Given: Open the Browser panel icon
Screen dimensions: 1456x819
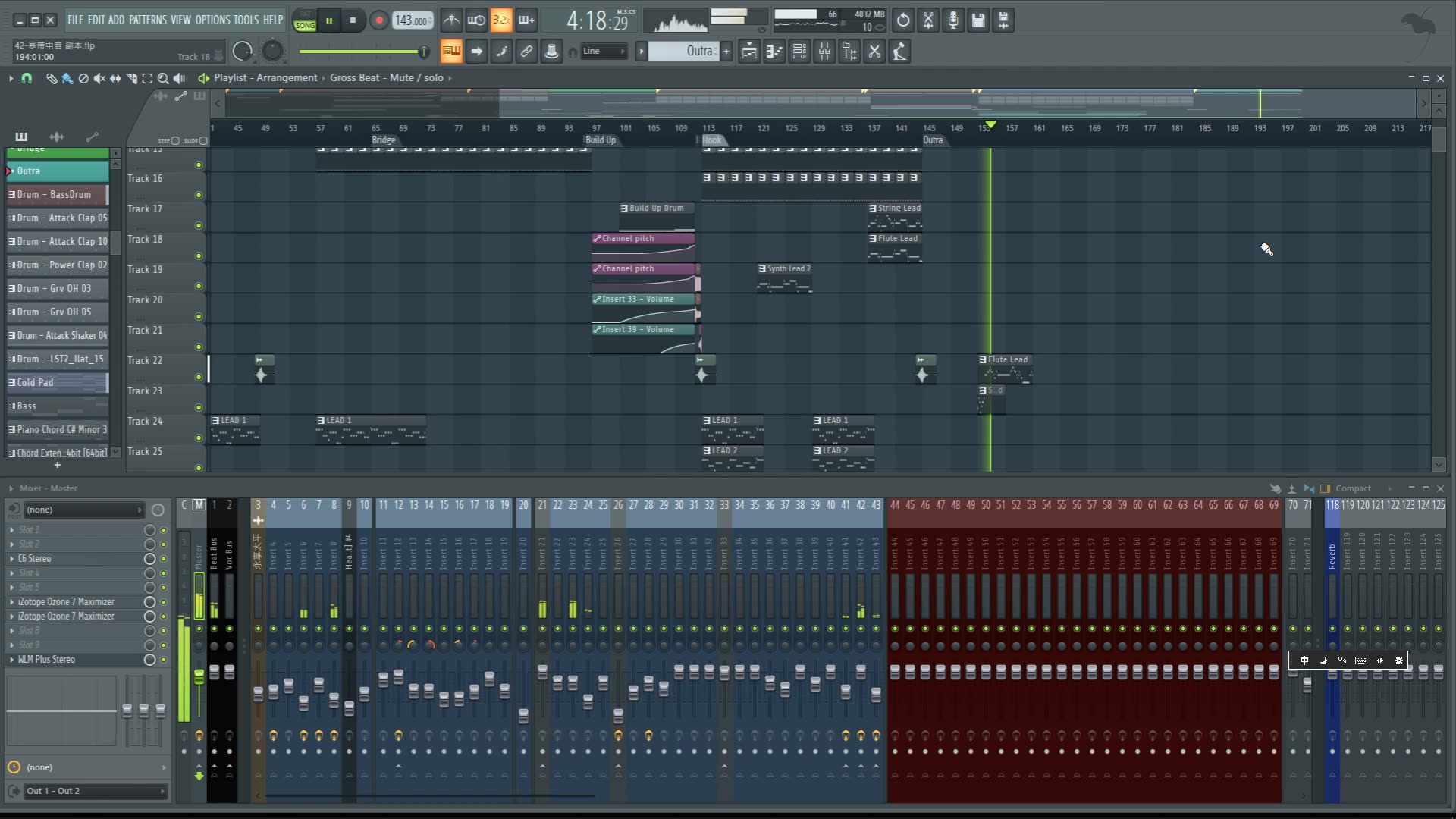Looking at the screenshot, I should click(849, 52).
